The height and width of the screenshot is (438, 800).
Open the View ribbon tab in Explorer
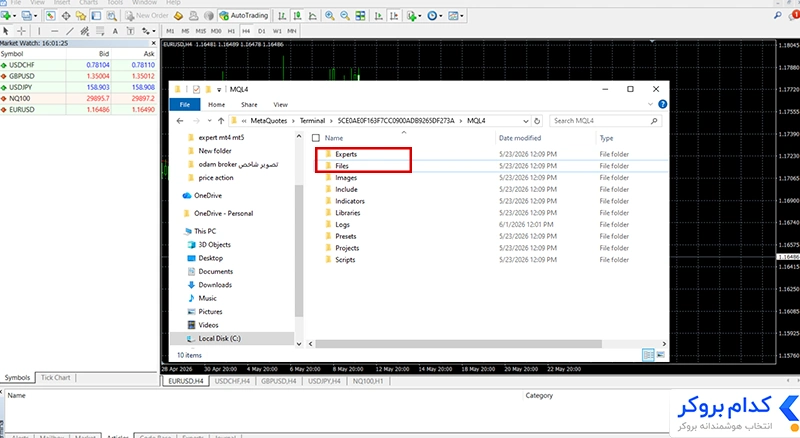click(280, 105)
